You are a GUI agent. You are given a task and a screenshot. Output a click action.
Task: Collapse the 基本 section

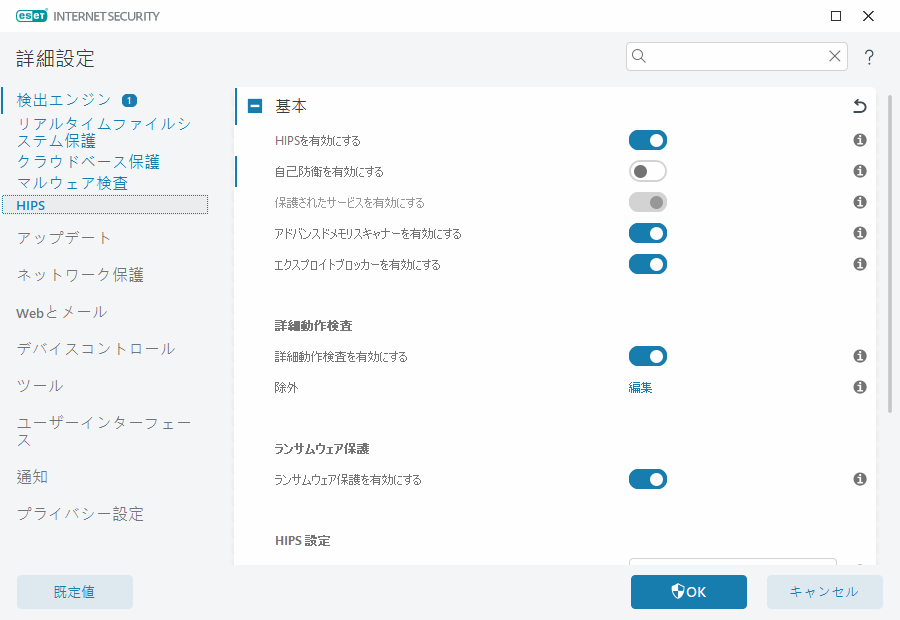255,106
